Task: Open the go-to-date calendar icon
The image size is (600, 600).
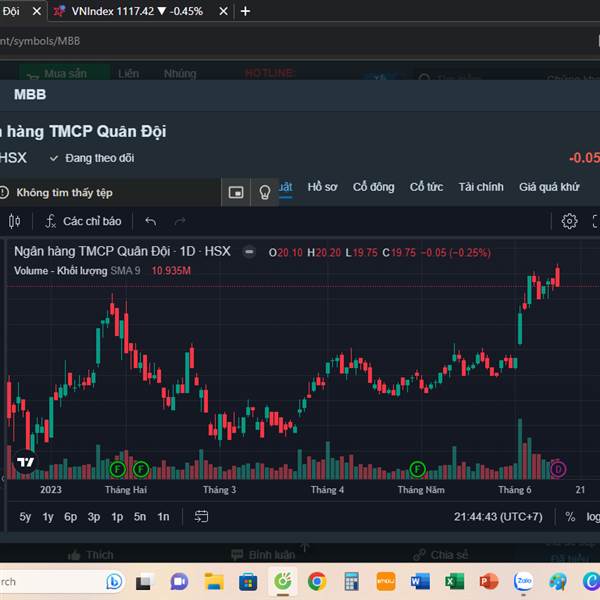Action: [x=201, y=517]
